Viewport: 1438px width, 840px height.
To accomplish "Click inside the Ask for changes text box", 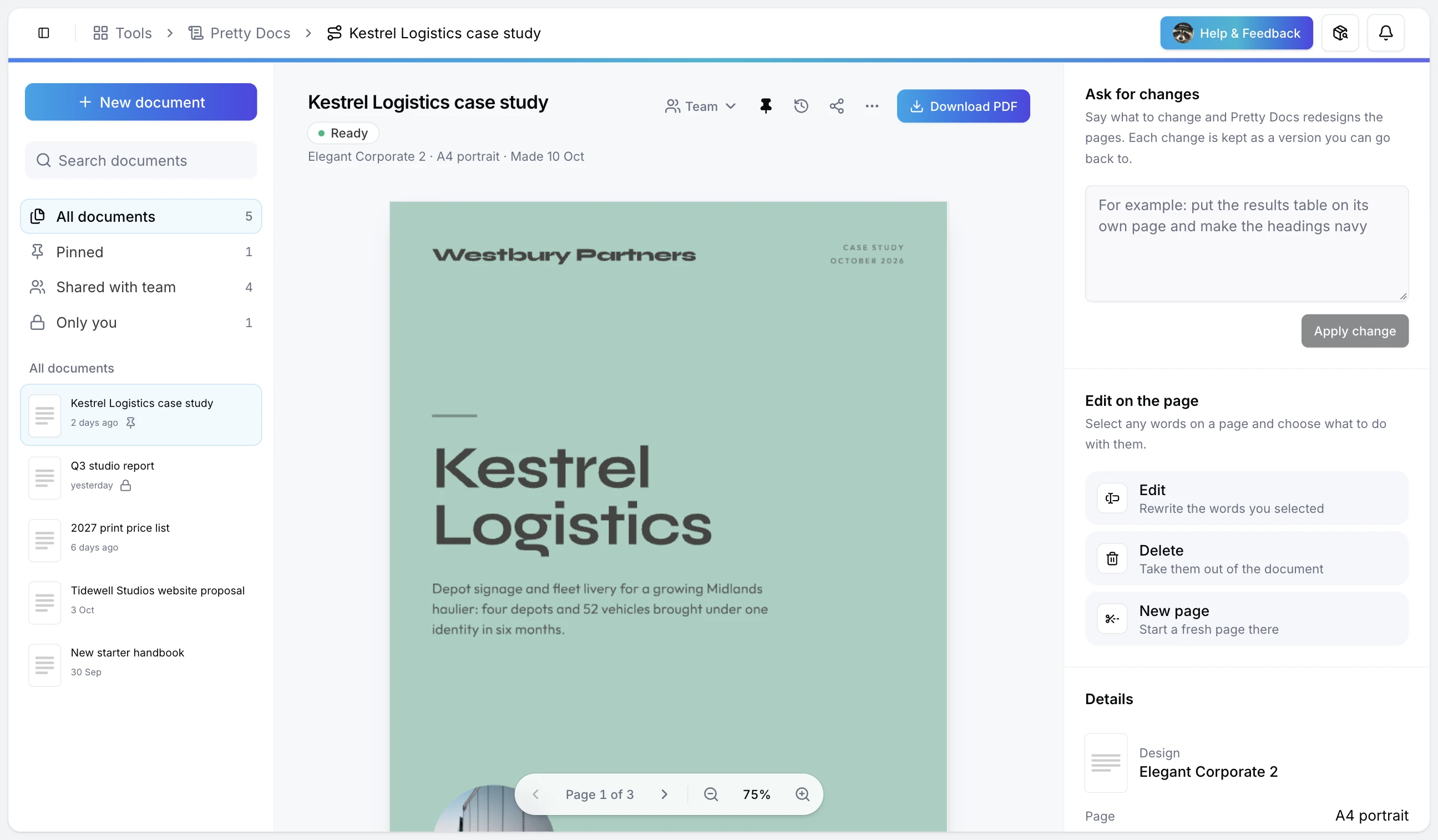I will pyautogui.click(x=1246, y=243).
